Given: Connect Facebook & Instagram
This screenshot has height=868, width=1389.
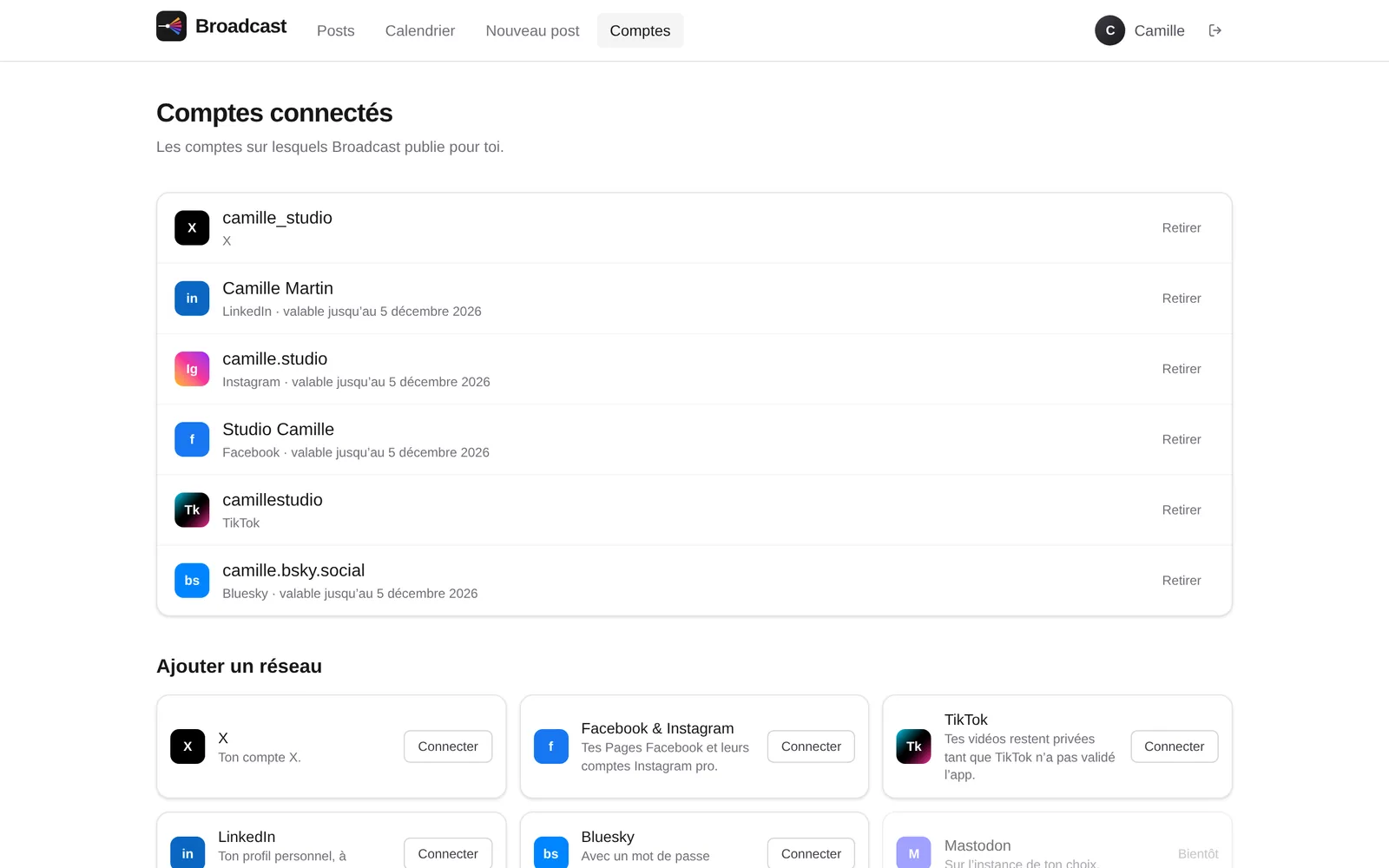Looking at the screenshot, I should (811, 746).
